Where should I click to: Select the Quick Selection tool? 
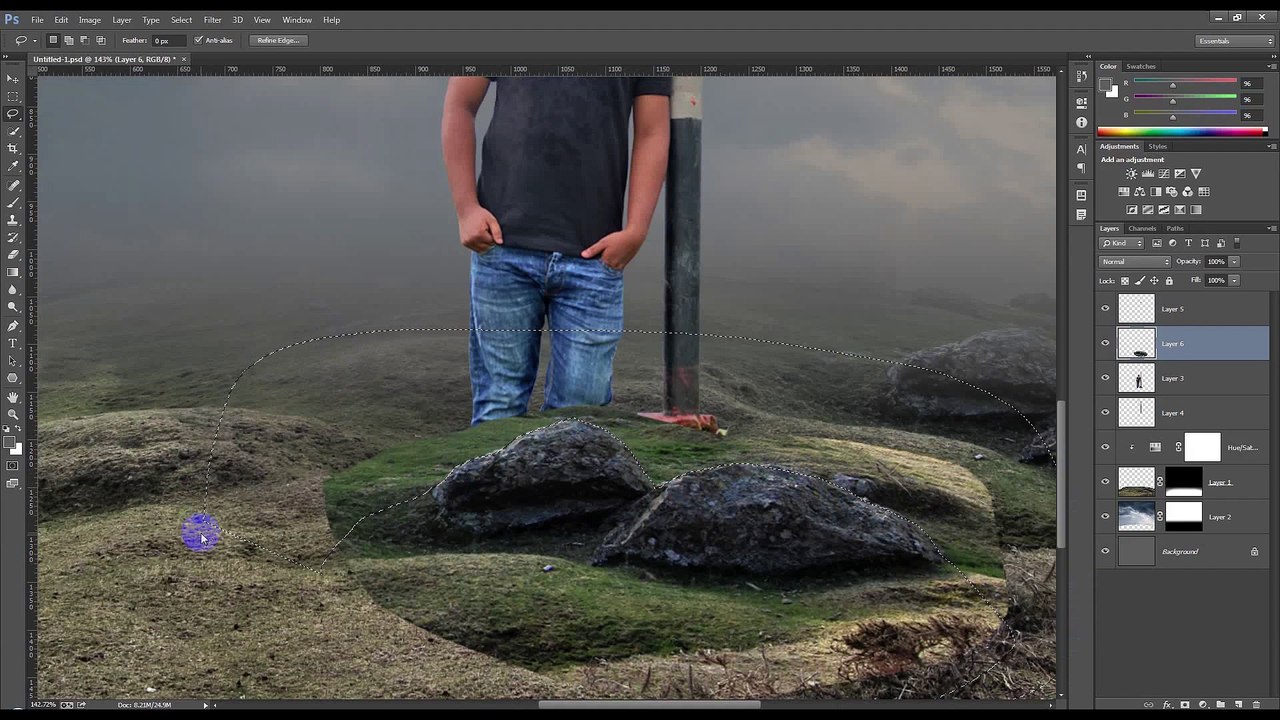click(13, 131)
